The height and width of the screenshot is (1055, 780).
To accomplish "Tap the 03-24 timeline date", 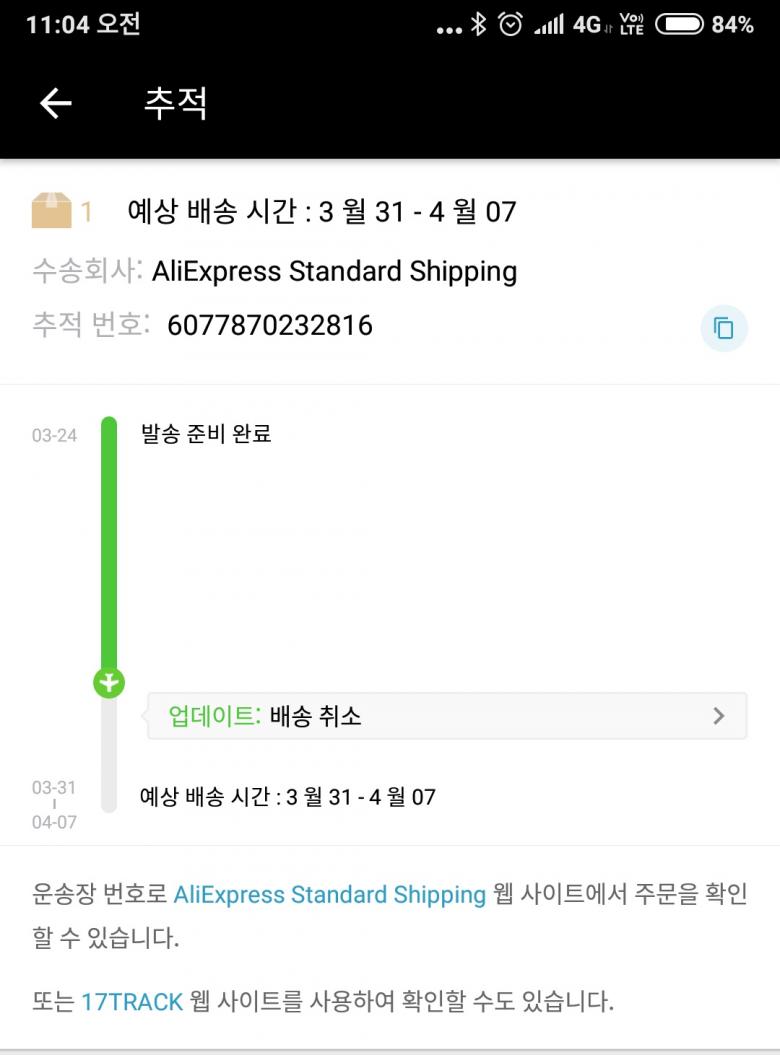I will click(54, 435).
